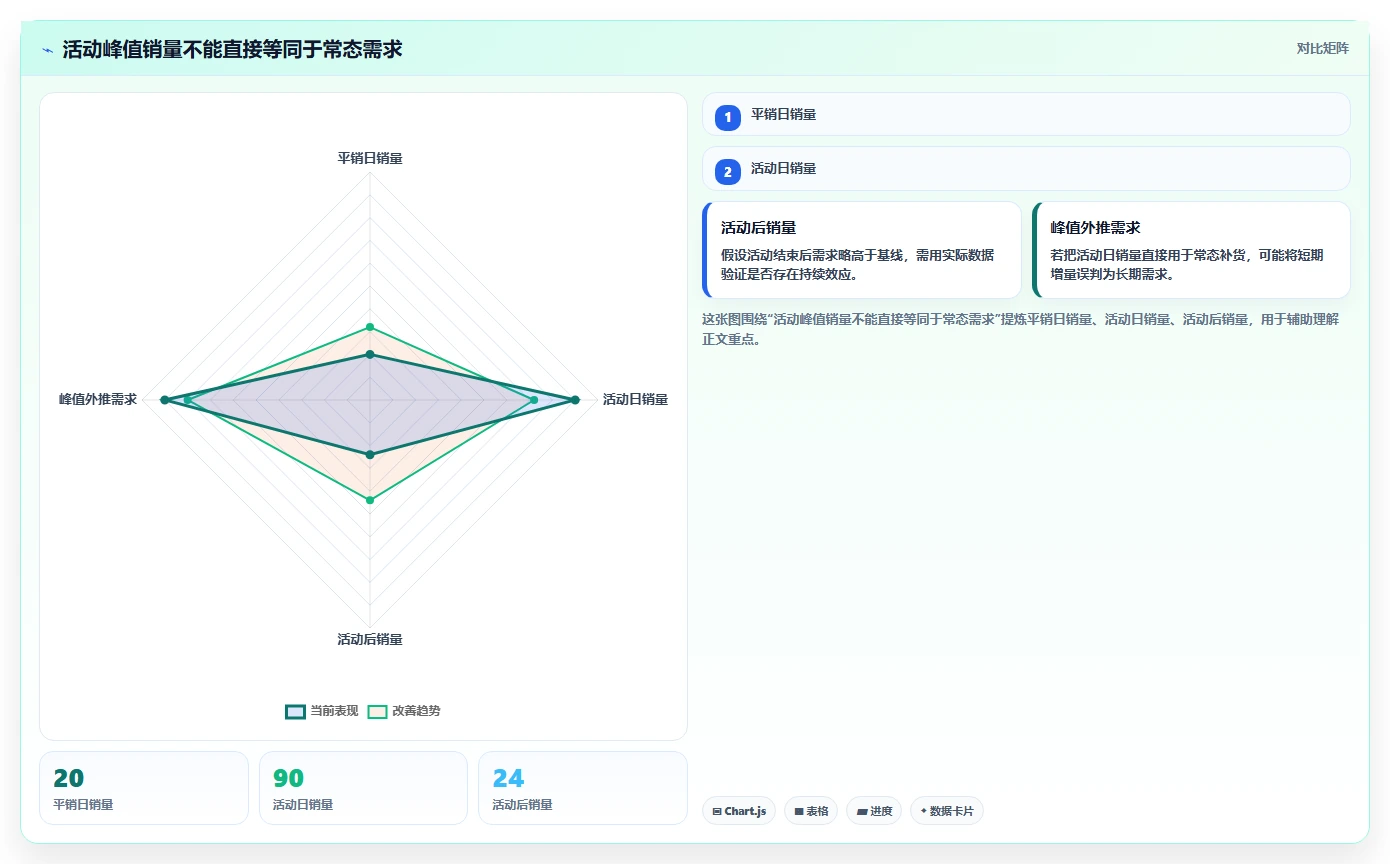Image resolution: width=1390 pixels, height=864 pixels.
Task: Click light green data point on 活动后销量 axis
Action: (x=370, y=500)
